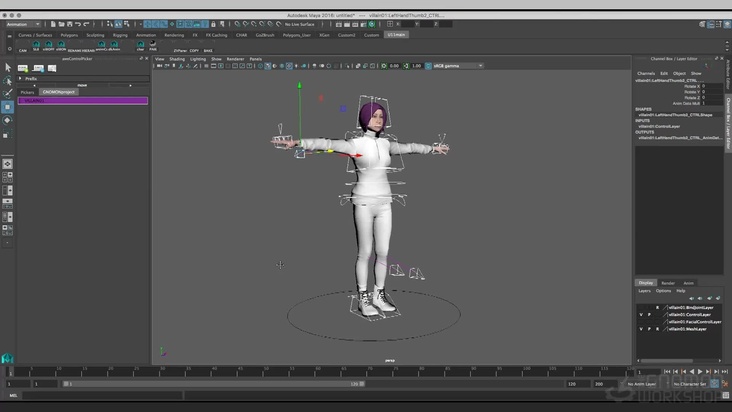Select the VILLAIN01 purple picker button
732x412 pixels.
[x=83, y=100]
